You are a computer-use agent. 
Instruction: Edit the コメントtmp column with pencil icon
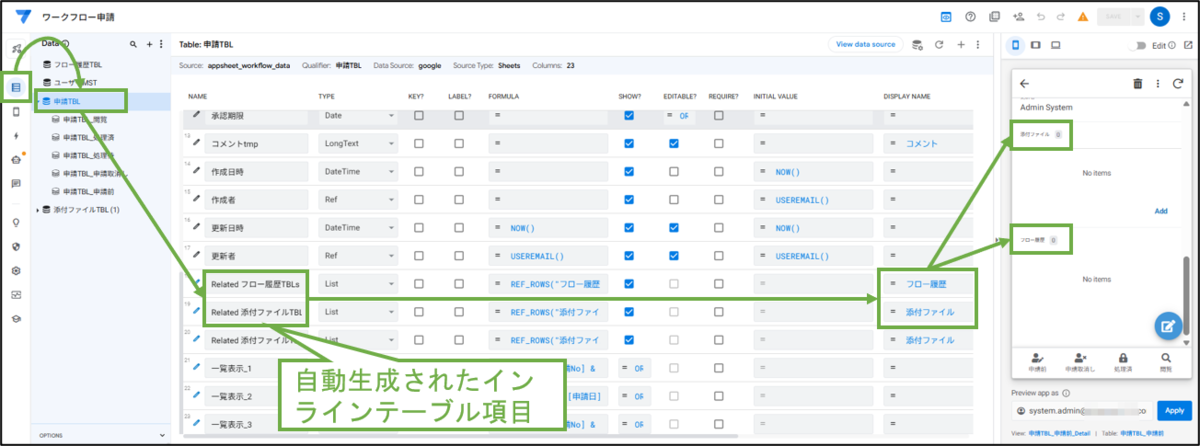click(196, 143)
